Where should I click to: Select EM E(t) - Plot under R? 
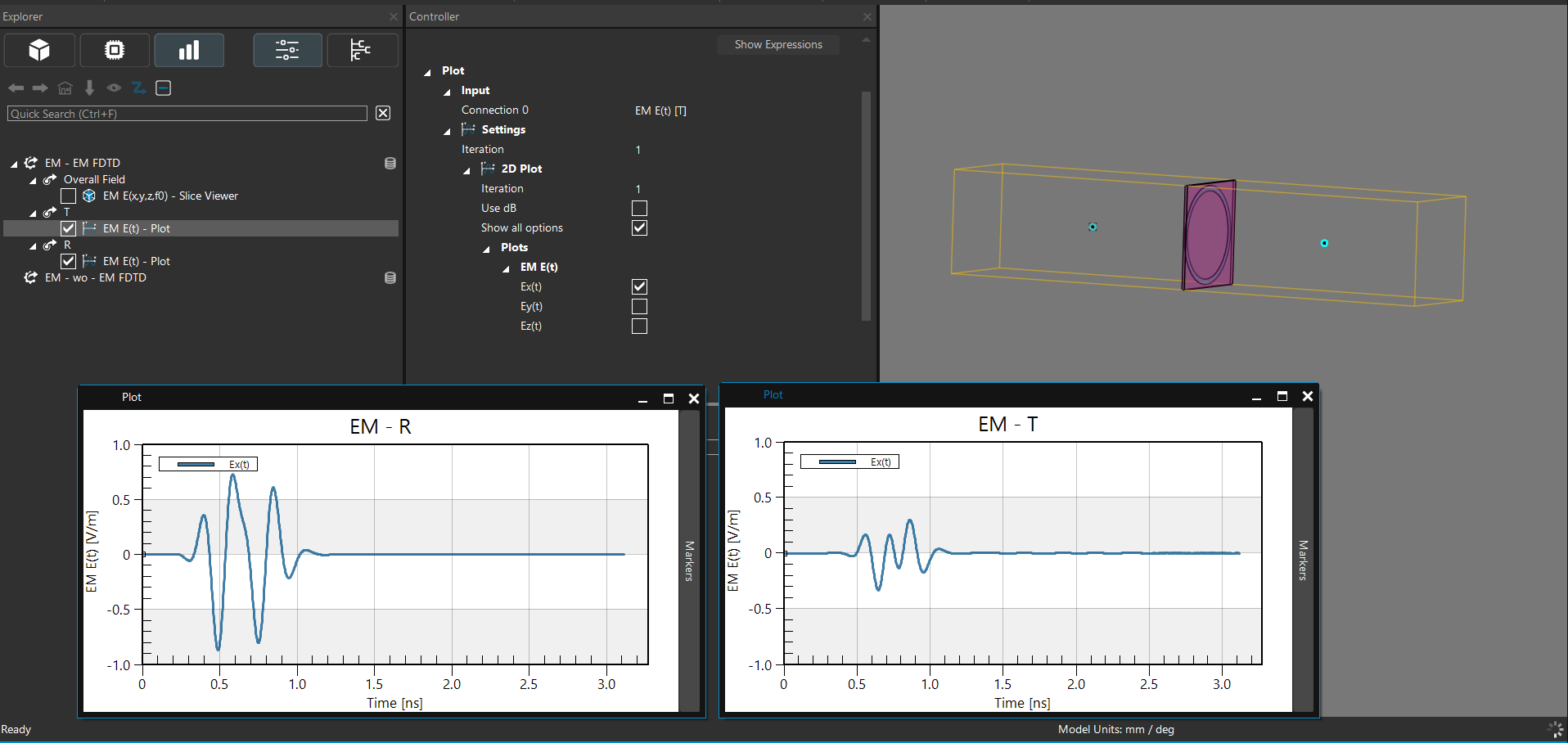[x=136, y=262]
